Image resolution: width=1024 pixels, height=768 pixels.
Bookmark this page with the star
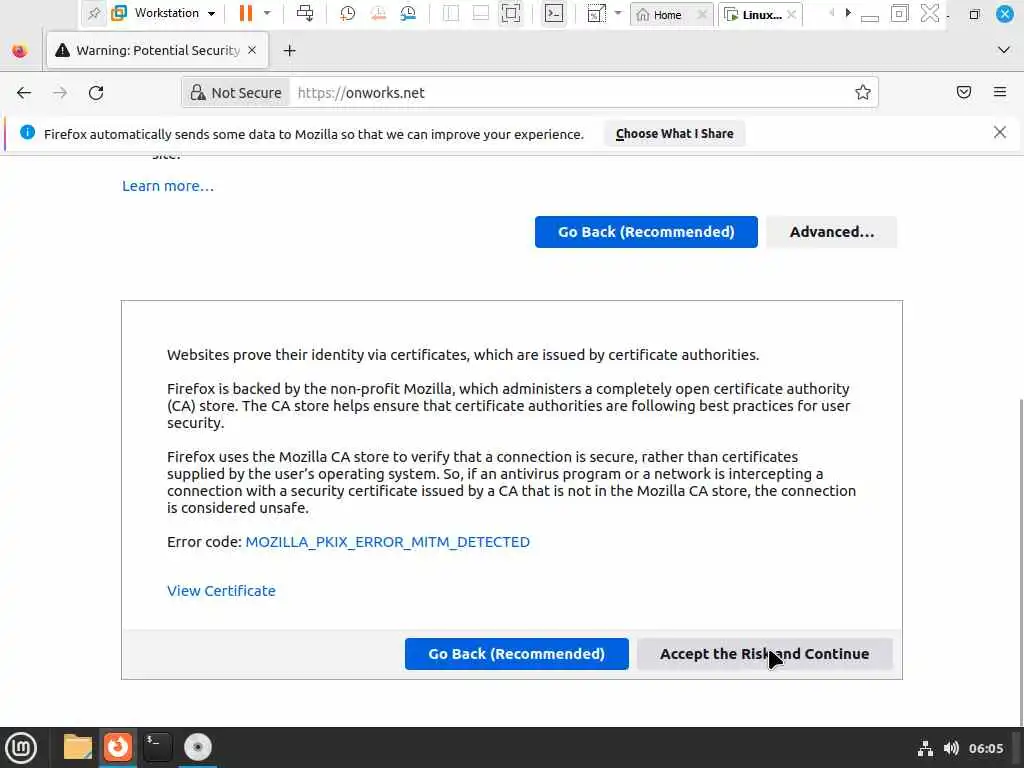click(x=863, y=93)
